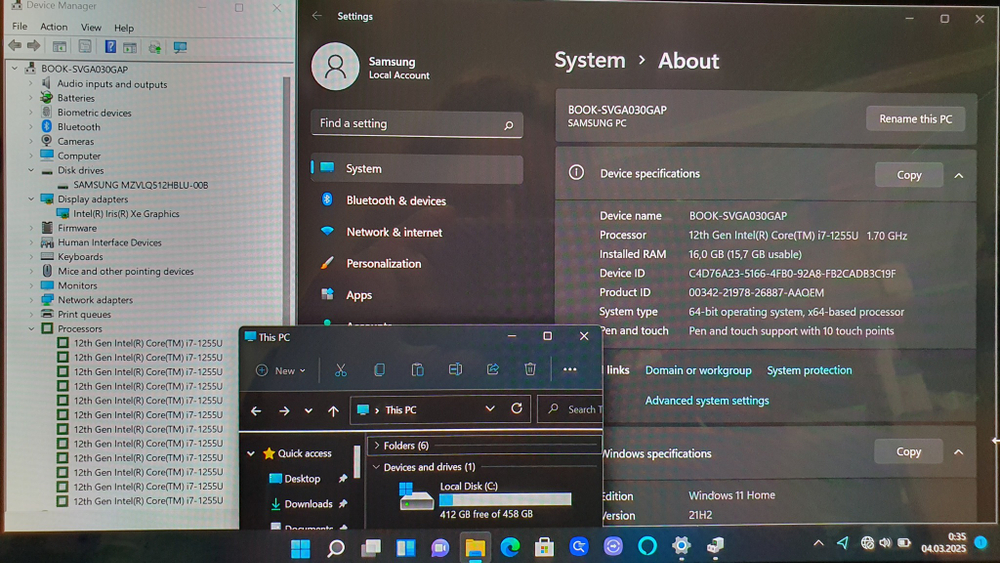
Task: Click the Cut scissors icon in This PC toolbar
Action: tap(340, 370)
